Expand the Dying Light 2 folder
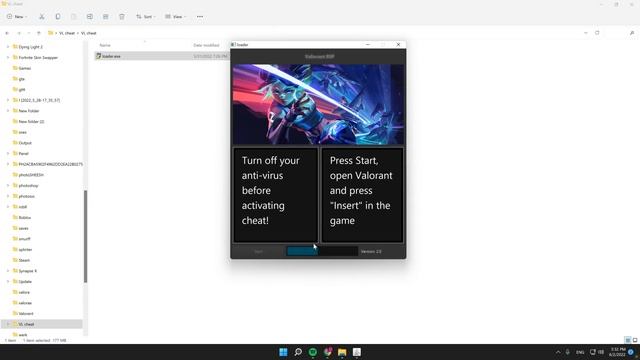The width and height of the screenshot is (640, 360). pyautogui.click(x=8, y=47)
